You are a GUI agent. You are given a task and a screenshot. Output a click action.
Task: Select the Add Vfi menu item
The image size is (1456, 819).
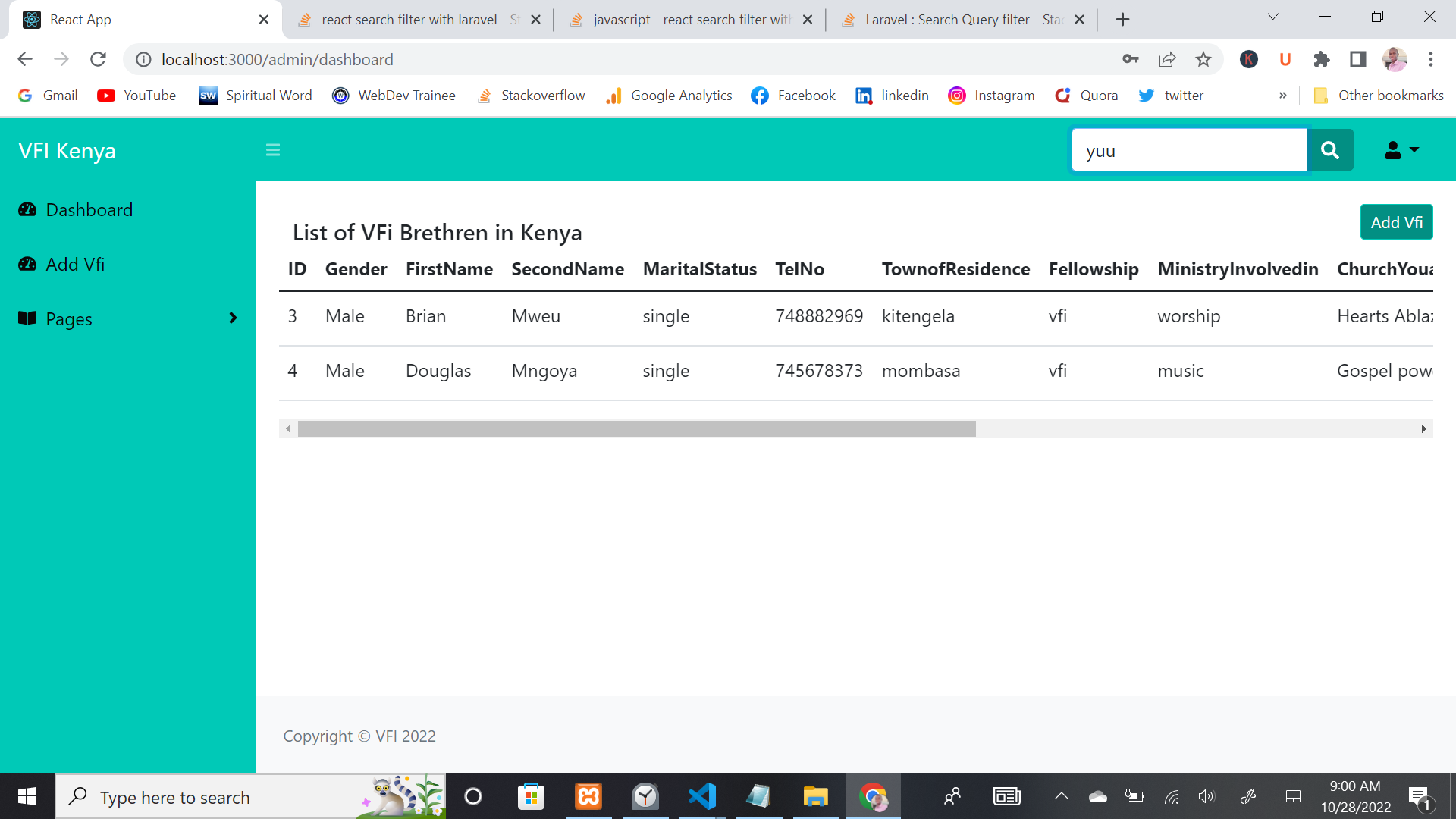(x=75, y=264)
